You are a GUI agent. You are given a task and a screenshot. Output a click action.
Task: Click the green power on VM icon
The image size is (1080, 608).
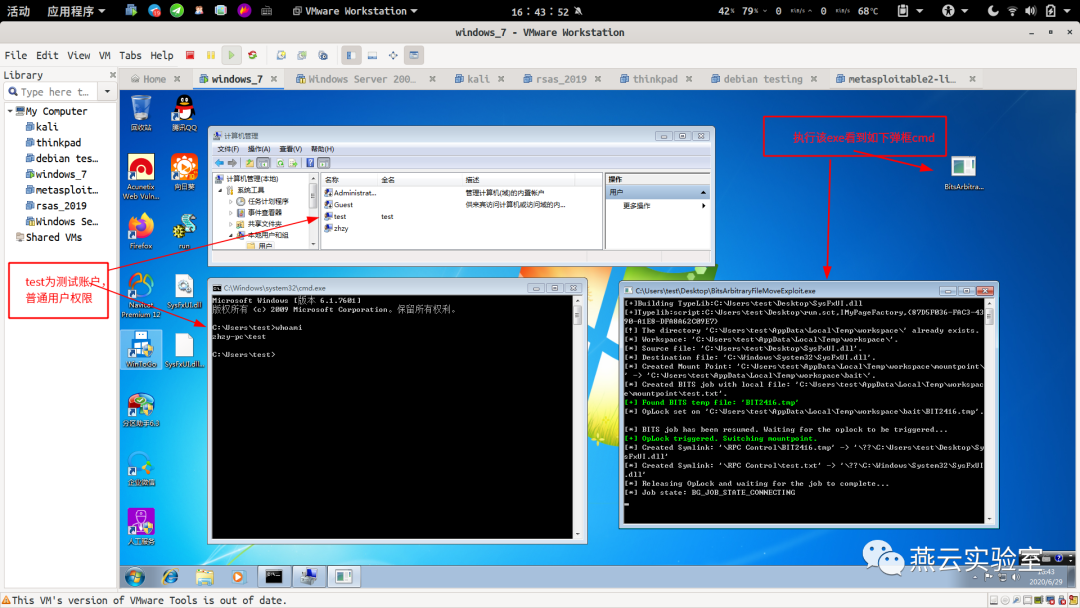pos(231,55)
